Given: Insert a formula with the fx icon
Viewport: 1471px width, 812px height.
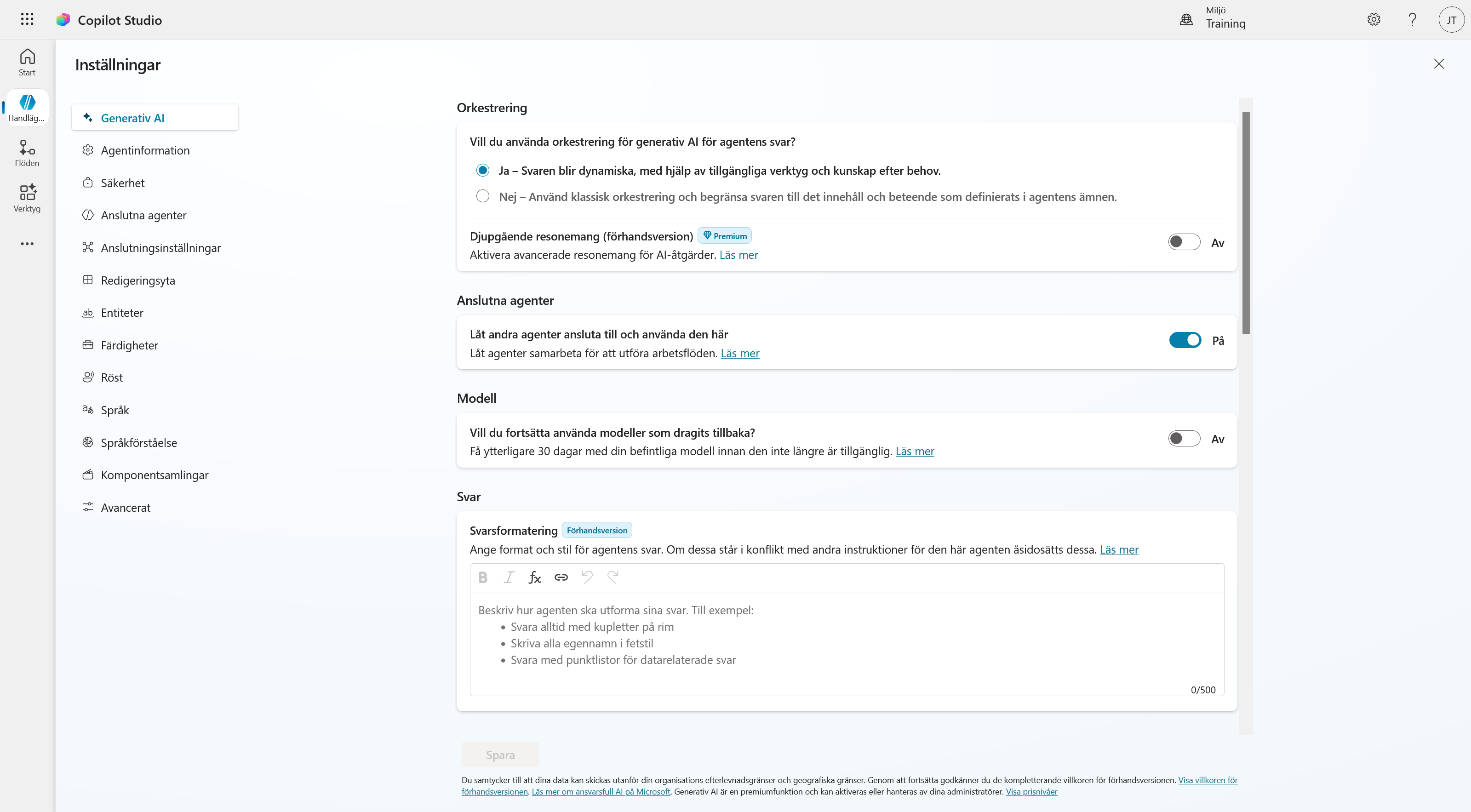Looking at the screenshot, I should (x=534, y=578).
